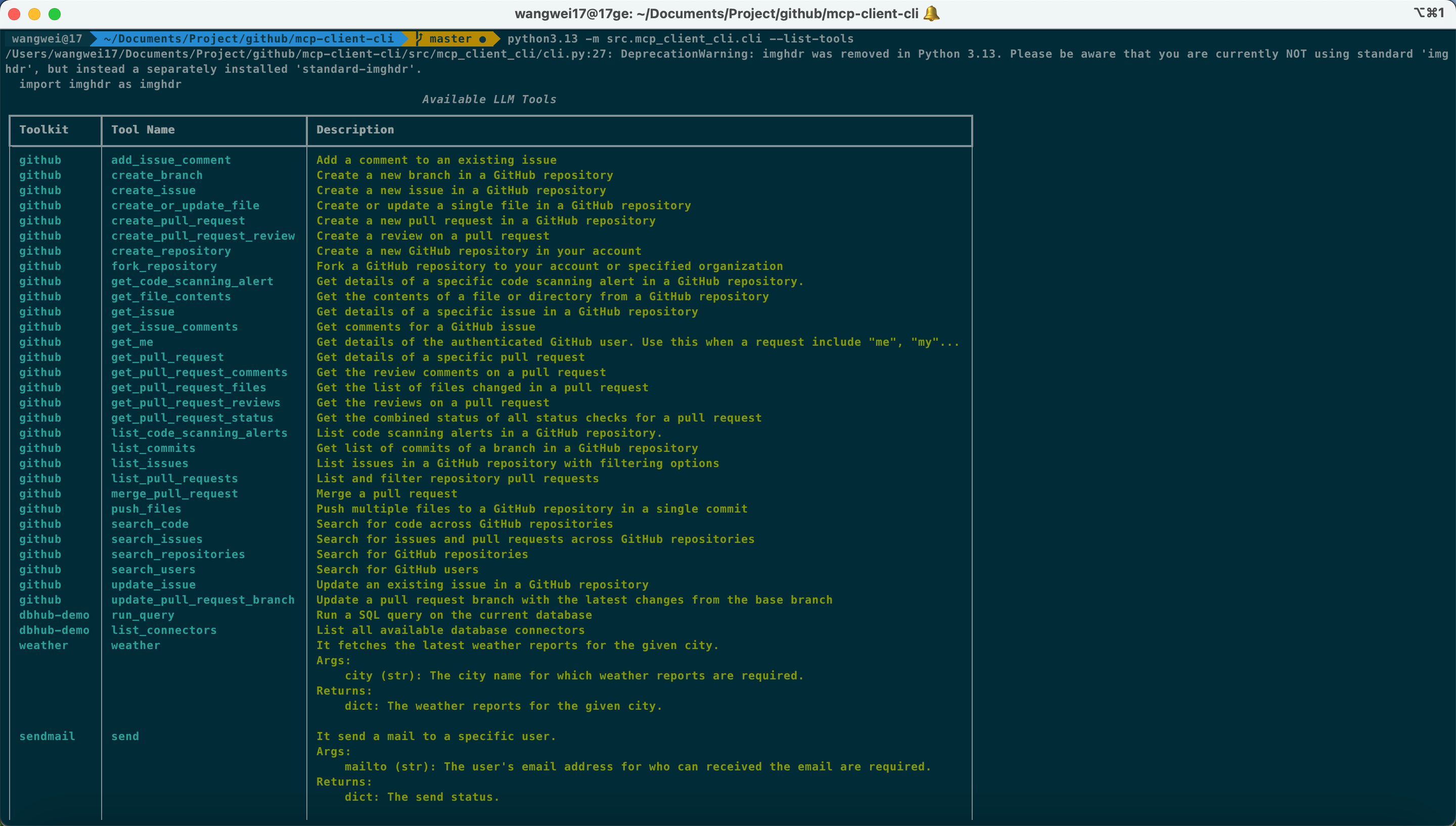Click the list_connectors tool name

(x=164, y=630)
